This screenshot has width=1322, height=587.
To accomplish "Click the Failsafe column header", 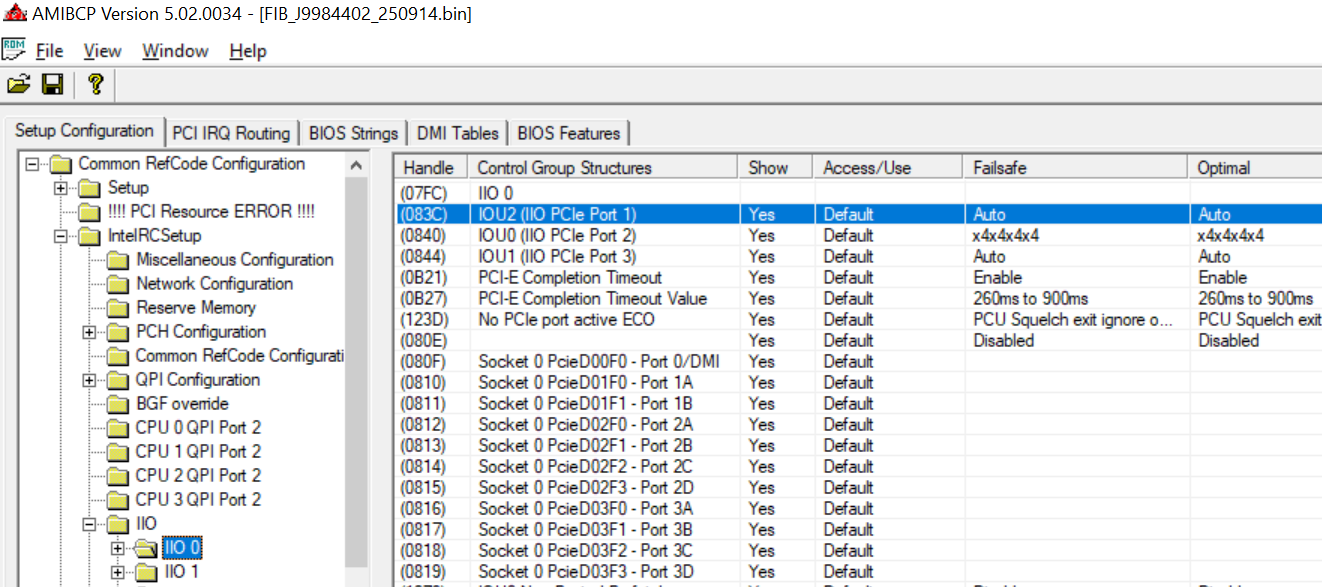I will [1076, 168].
